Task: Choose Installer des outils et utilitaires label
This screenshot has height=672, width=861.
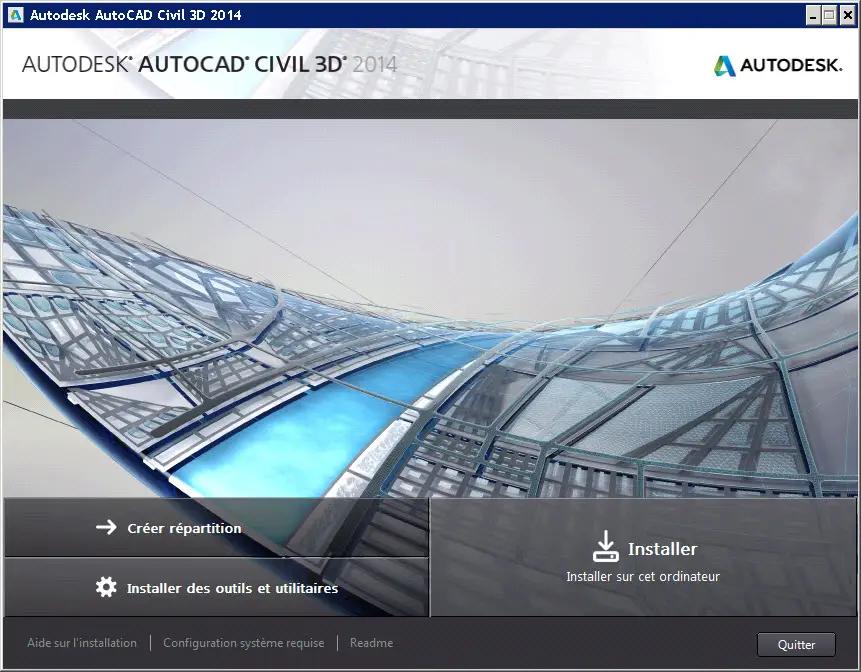Action: click(x=232, y=589)
